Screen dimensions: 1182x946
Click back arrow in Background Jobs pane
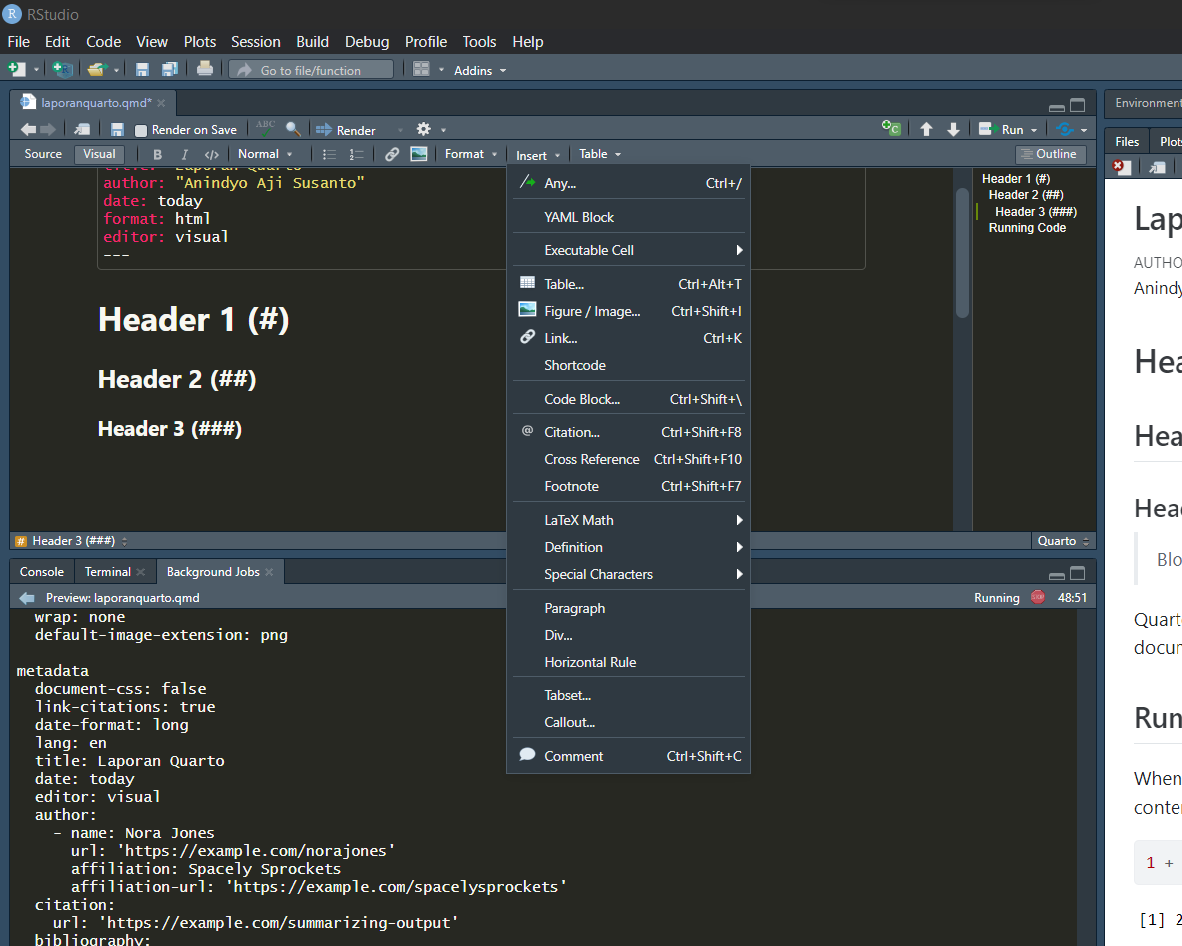tap(27, 598)
